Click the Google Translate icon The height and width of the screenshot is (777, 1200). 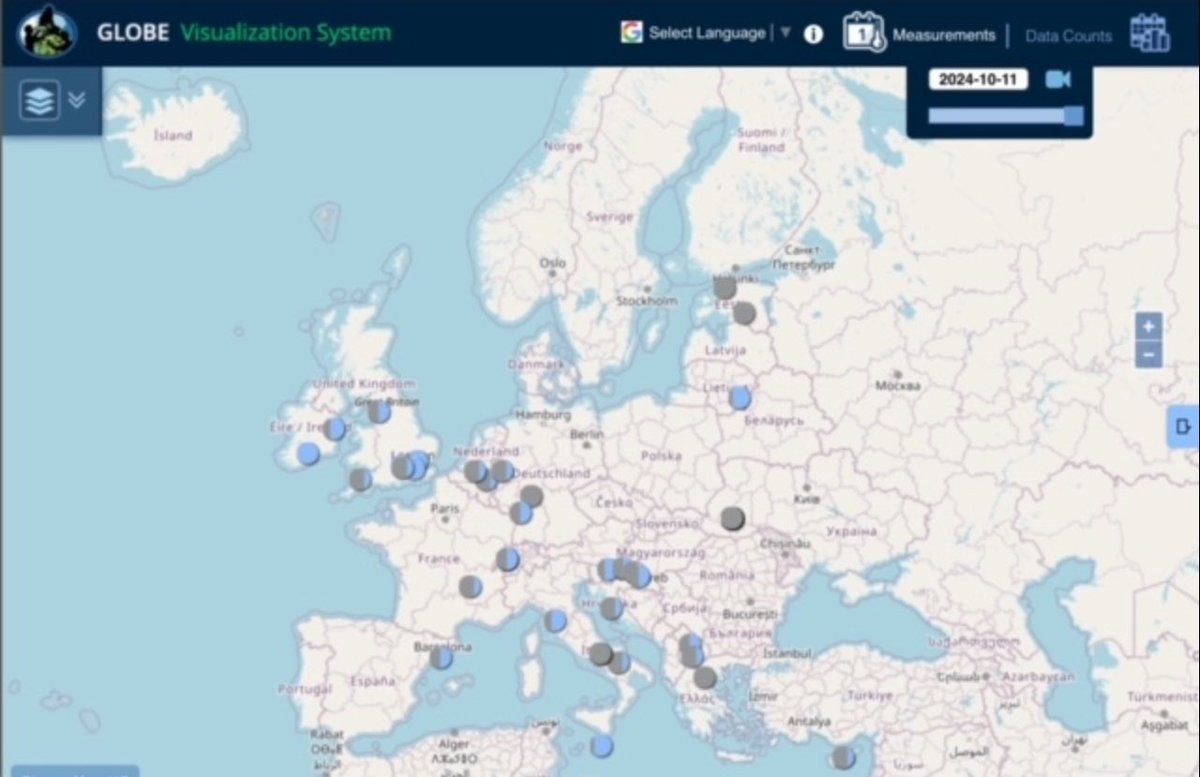click(631, 33)
